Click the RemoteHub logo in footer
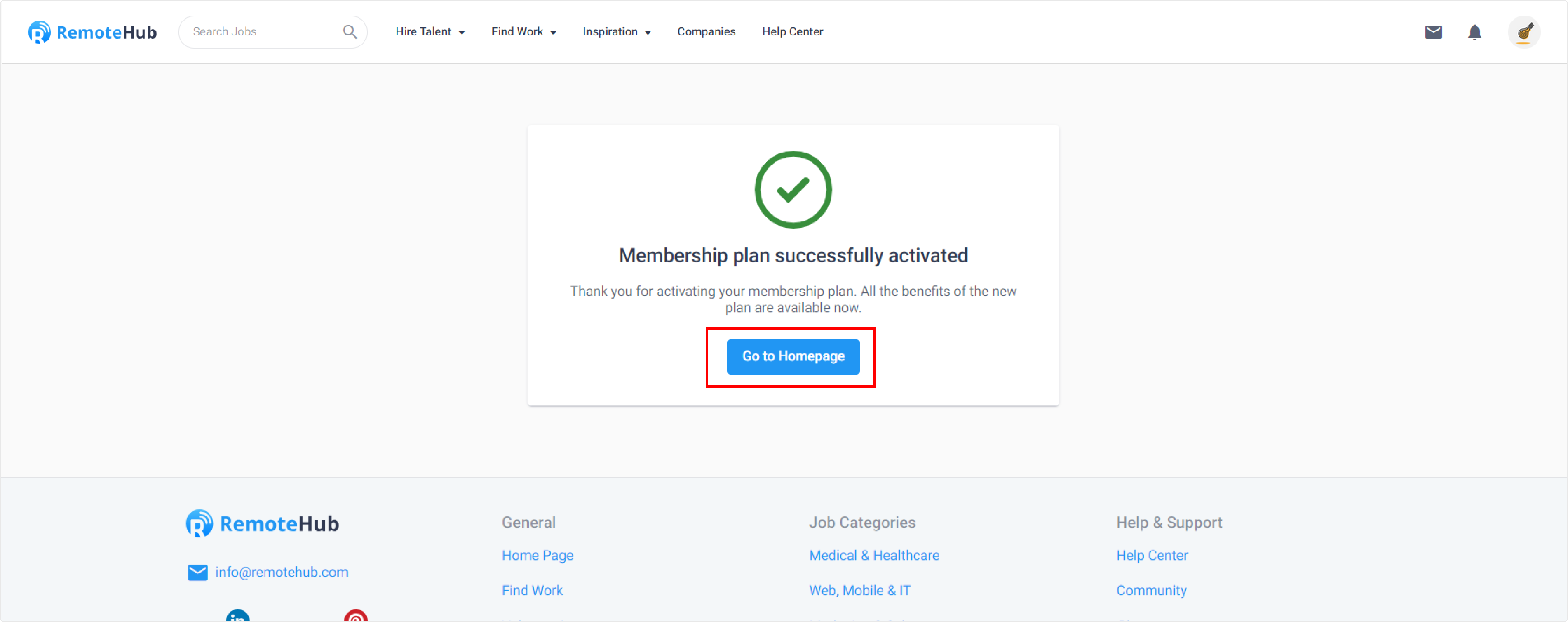1568x622 pixels. tap(262, 523)
